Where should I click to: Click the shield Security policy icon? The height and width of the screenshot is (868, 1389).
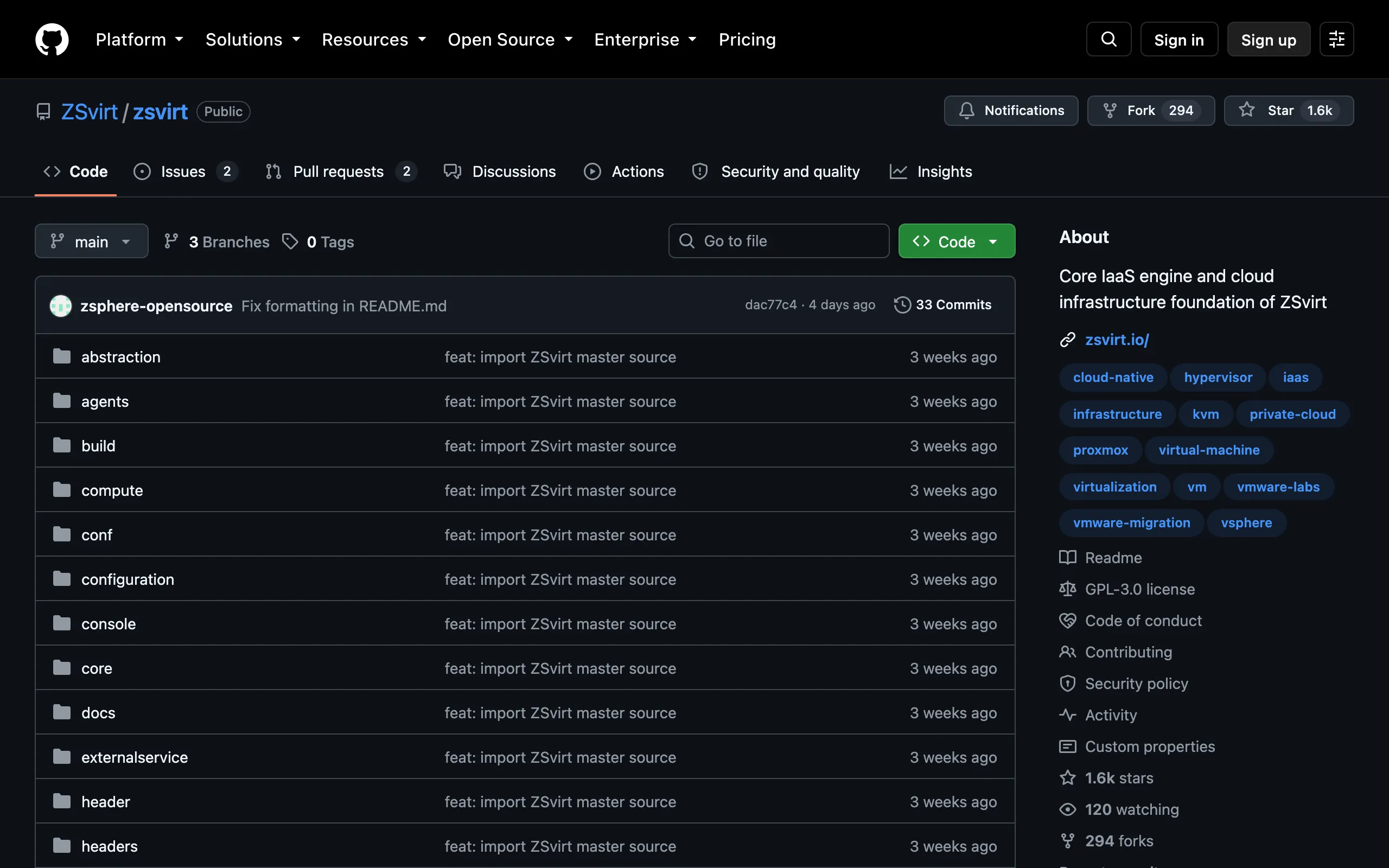pyautogui.click(x=1067, y=683)
